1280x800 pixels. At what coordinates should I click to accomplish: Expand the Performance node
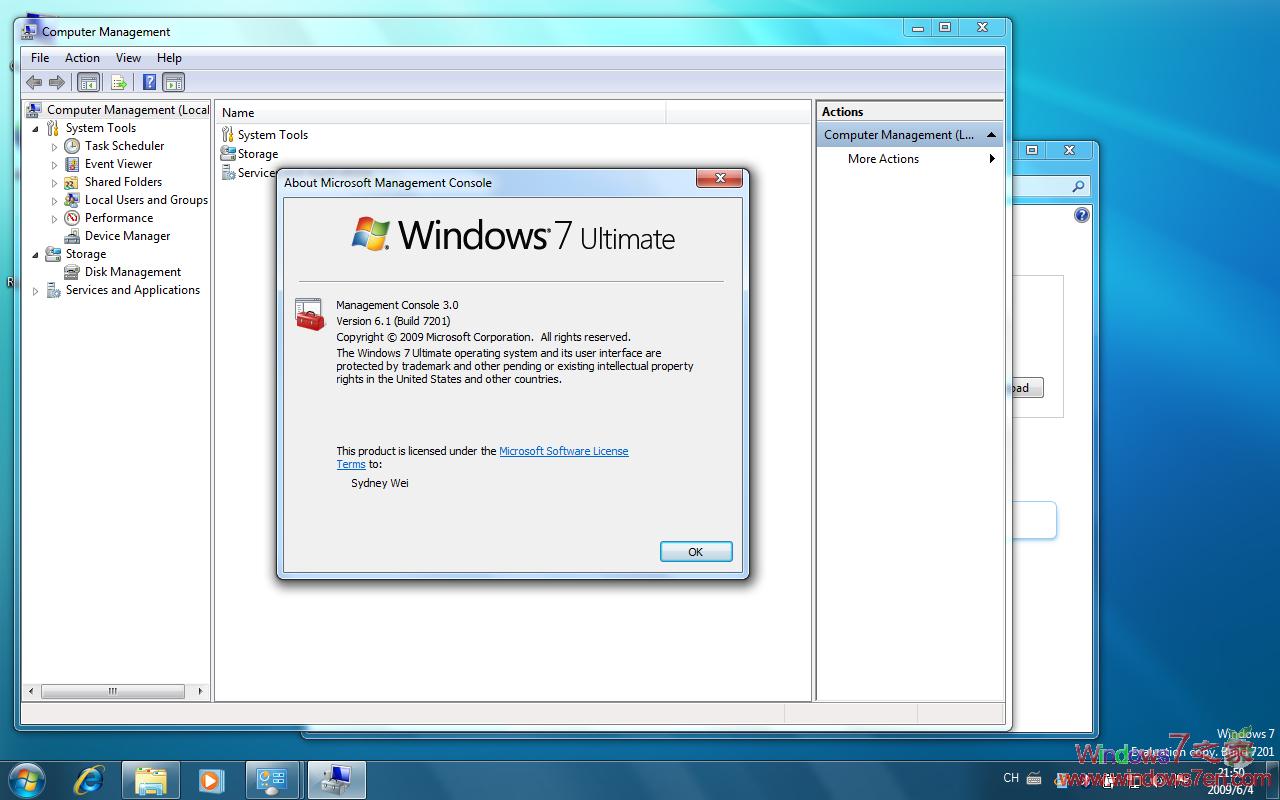(55, 219)
